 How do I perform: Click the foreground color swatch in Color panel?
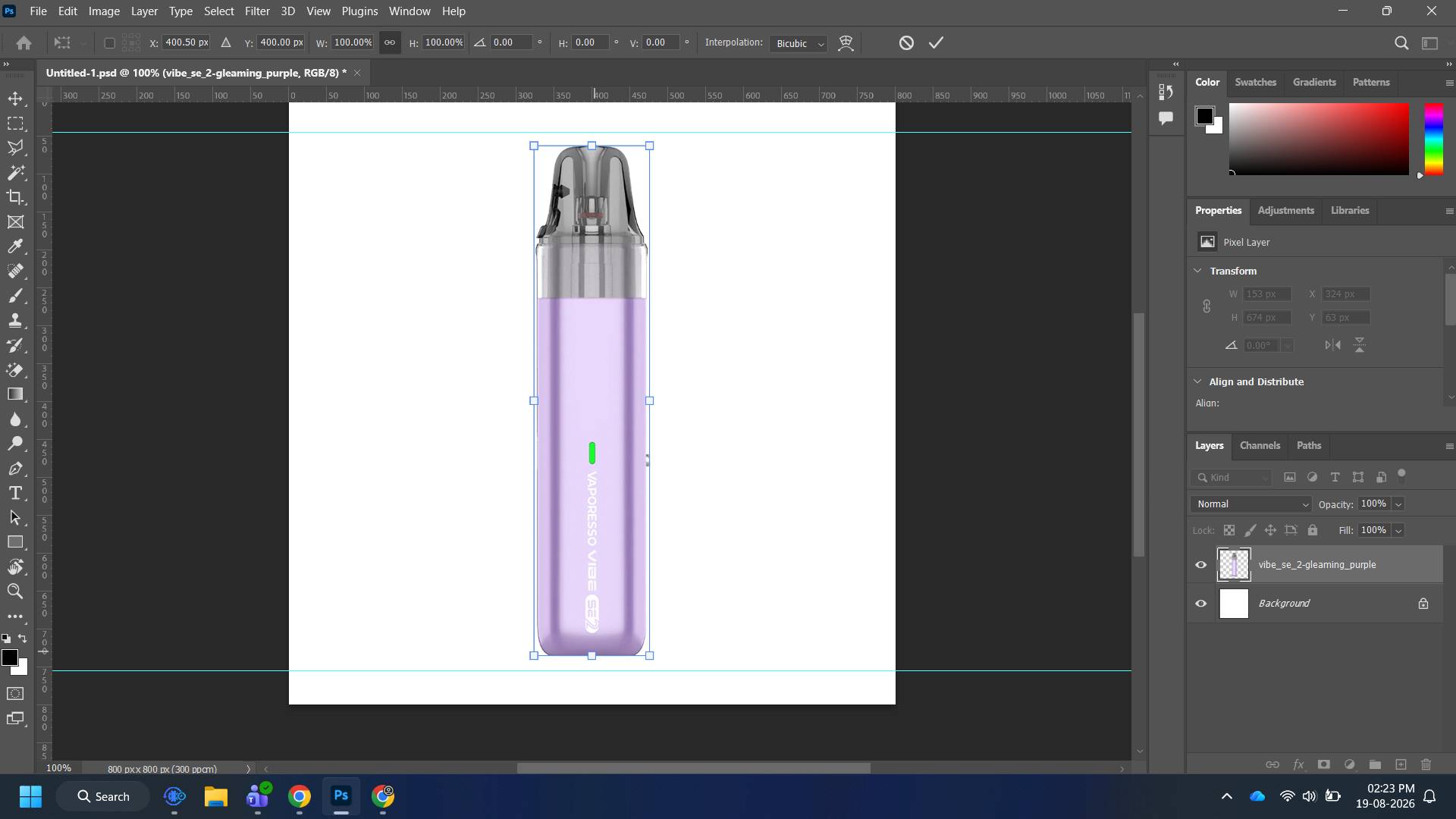point(1204,116)
